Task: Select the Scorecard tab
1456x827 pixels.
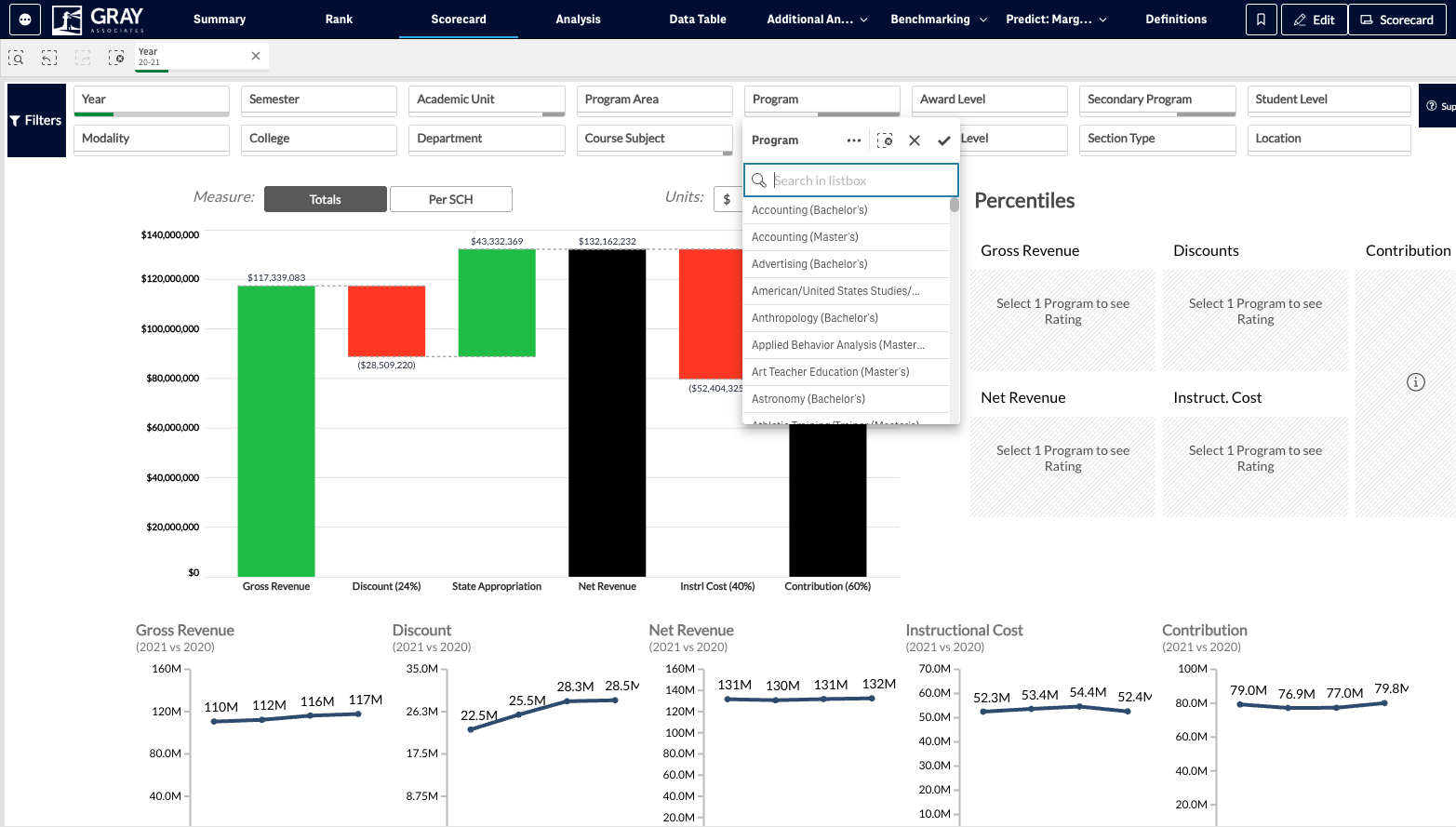Action: tap(459, 19)
